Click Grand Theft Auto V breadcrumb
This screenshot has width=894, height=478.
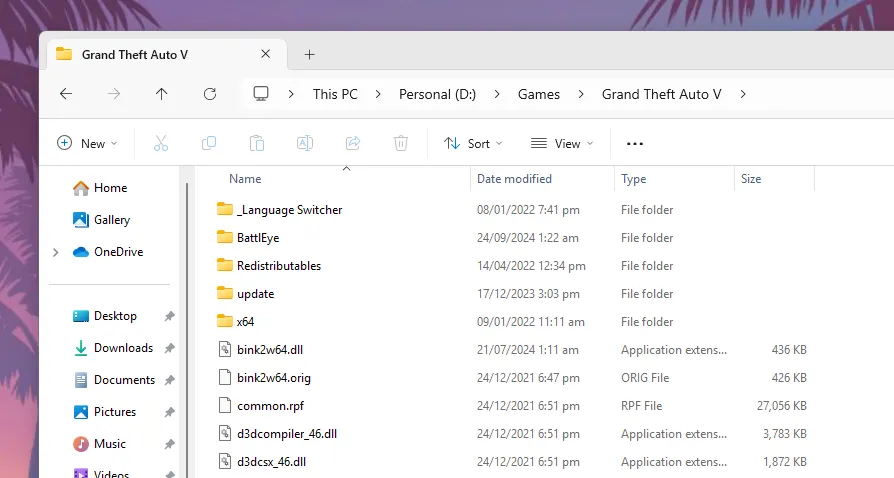(x=661, y=94)
